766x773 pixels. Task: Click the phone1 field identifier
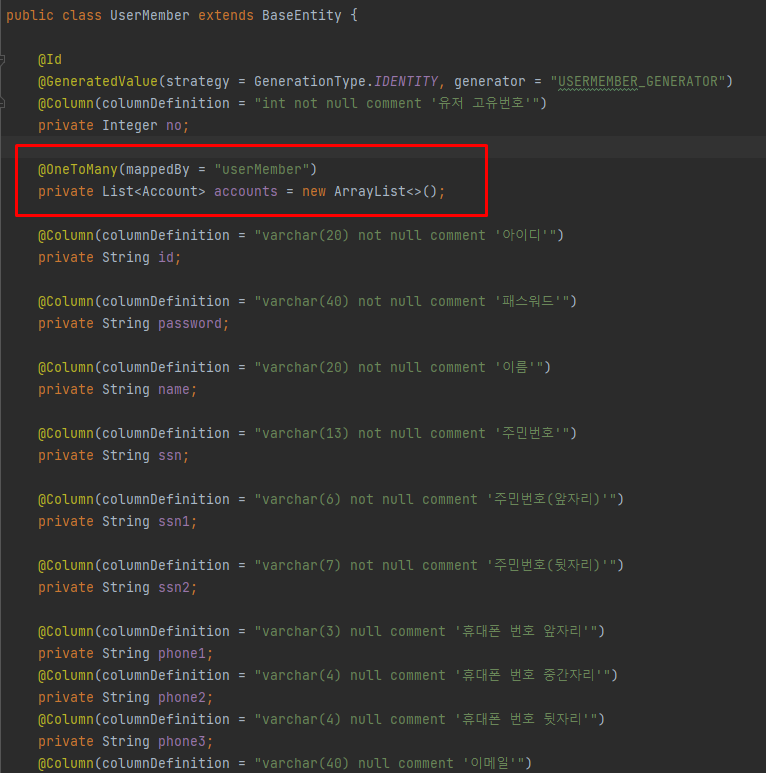(182, 654)
